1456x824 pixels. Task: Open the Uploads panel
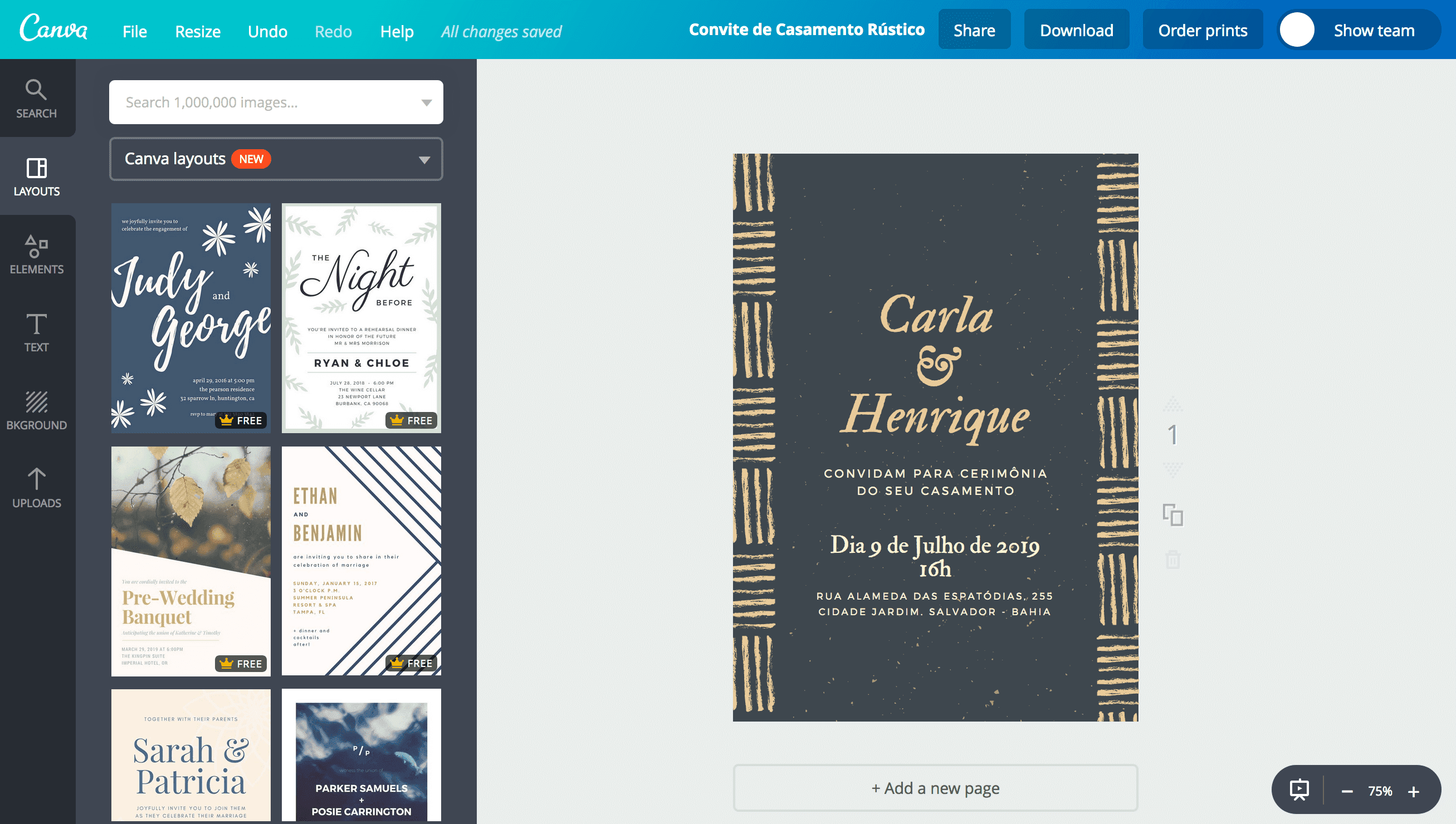click(36, 488)
